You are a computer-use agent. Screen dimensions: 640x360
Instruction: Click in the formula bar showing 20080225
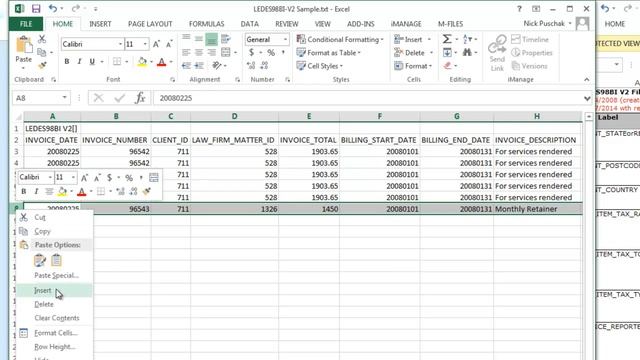[x=367, y=98]
